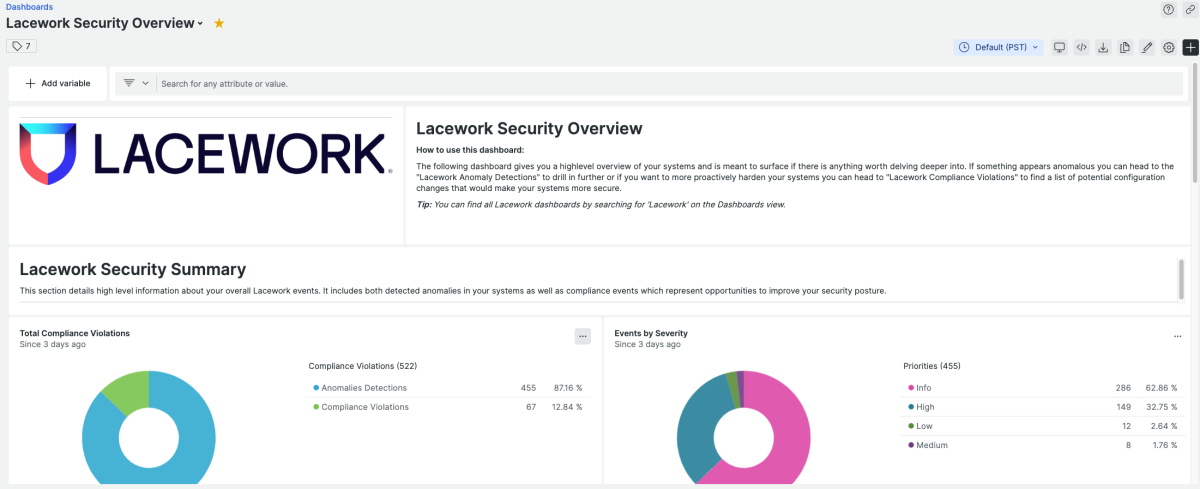Viewport: 1200px width, 489px height.
Task: Click the attribute search filter field
Action: point(660,84)
